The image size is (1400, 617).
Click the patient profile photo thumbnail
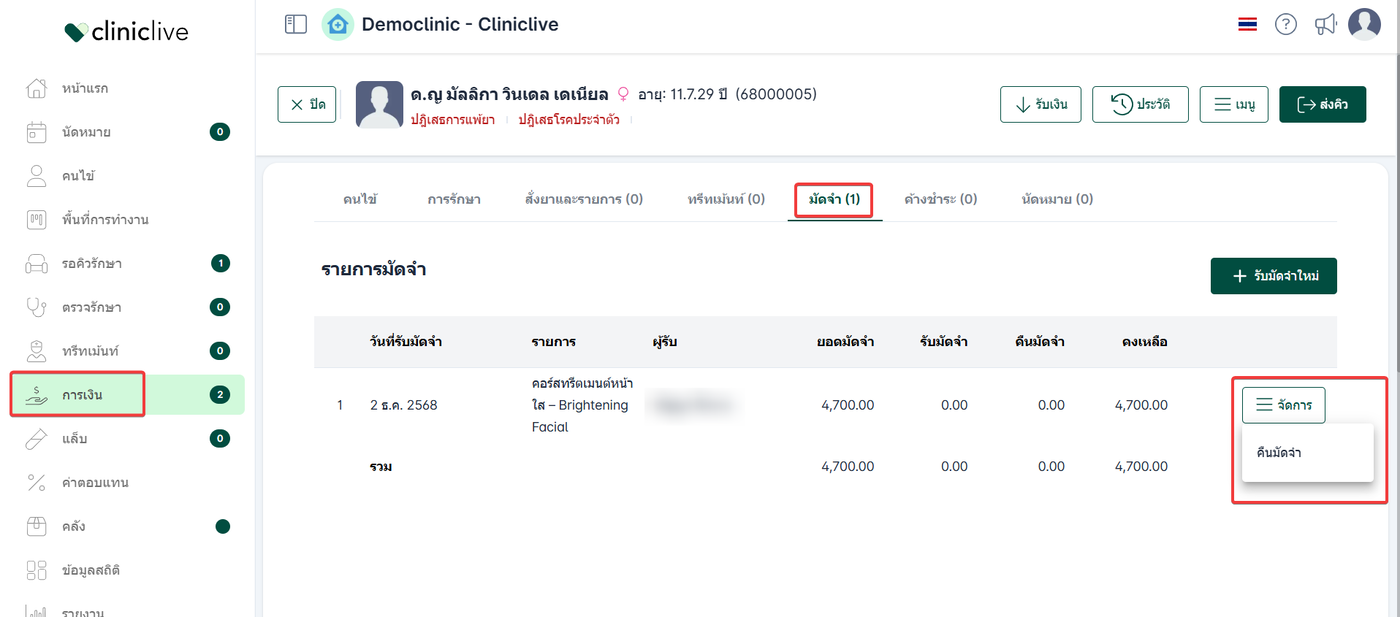click(x=379, y=104)
